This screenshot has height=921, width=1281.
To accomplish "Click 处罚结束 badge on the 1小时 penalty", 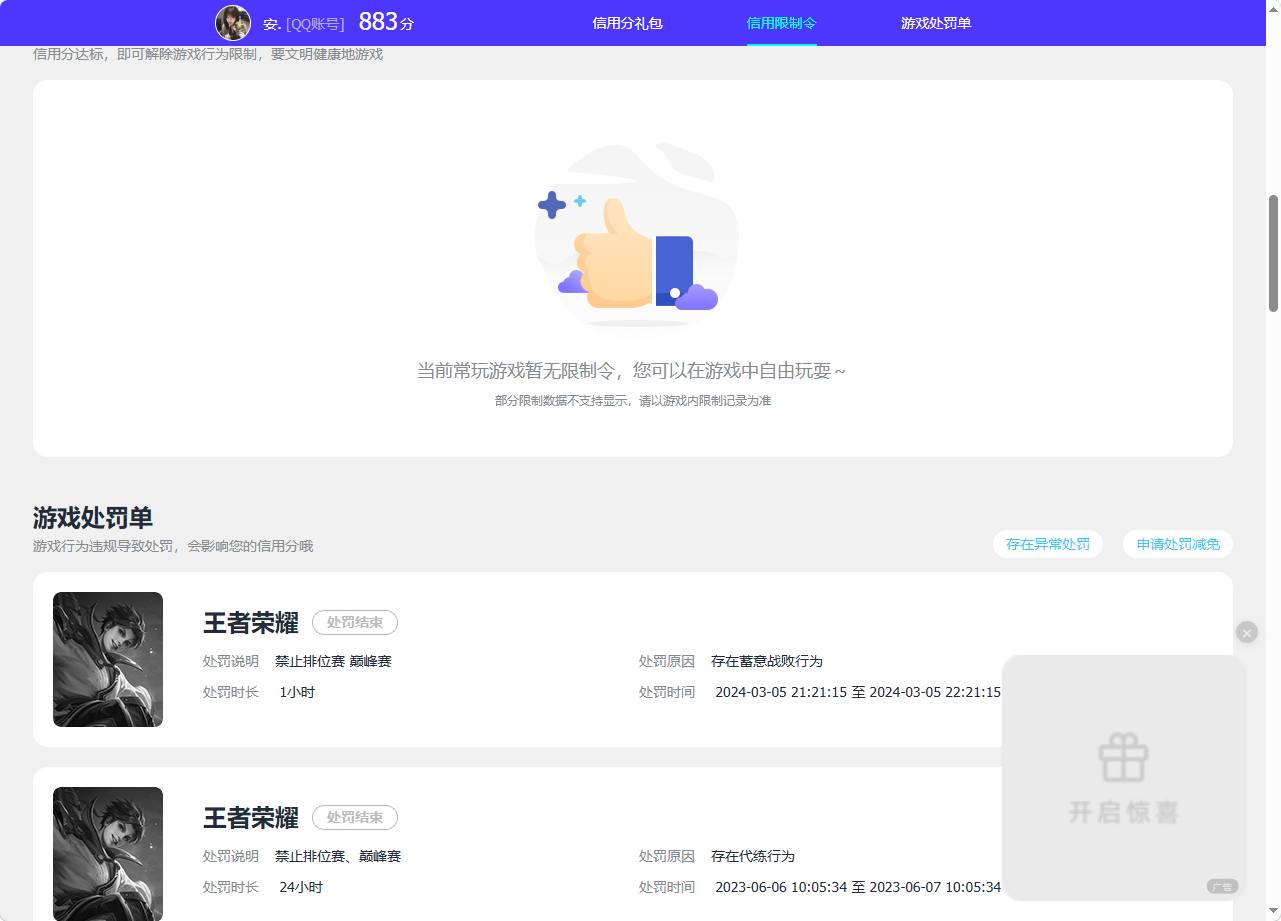I will [x=355, y=622].
